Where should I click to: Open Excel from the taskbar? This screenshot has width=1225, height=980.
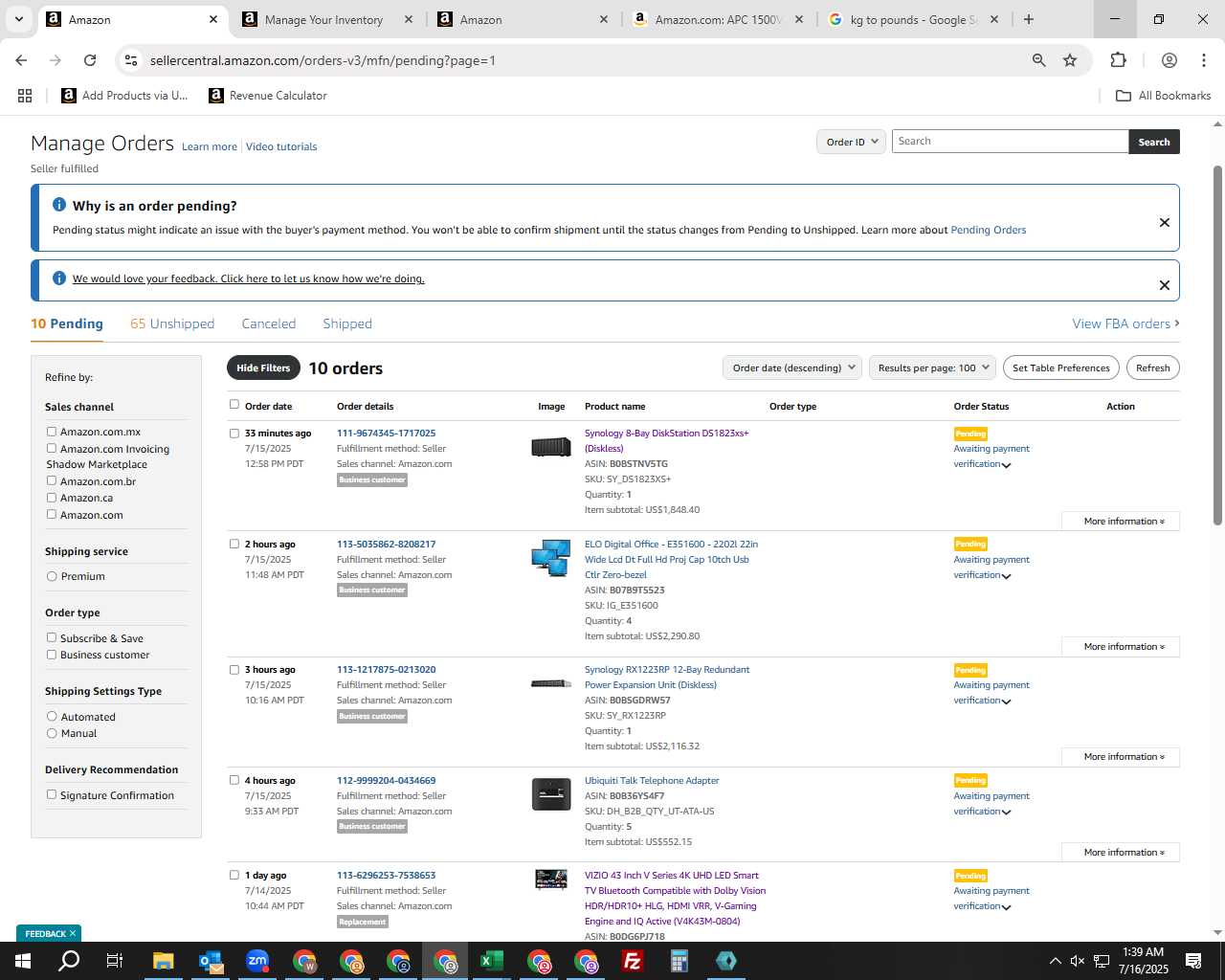(492, 961)
